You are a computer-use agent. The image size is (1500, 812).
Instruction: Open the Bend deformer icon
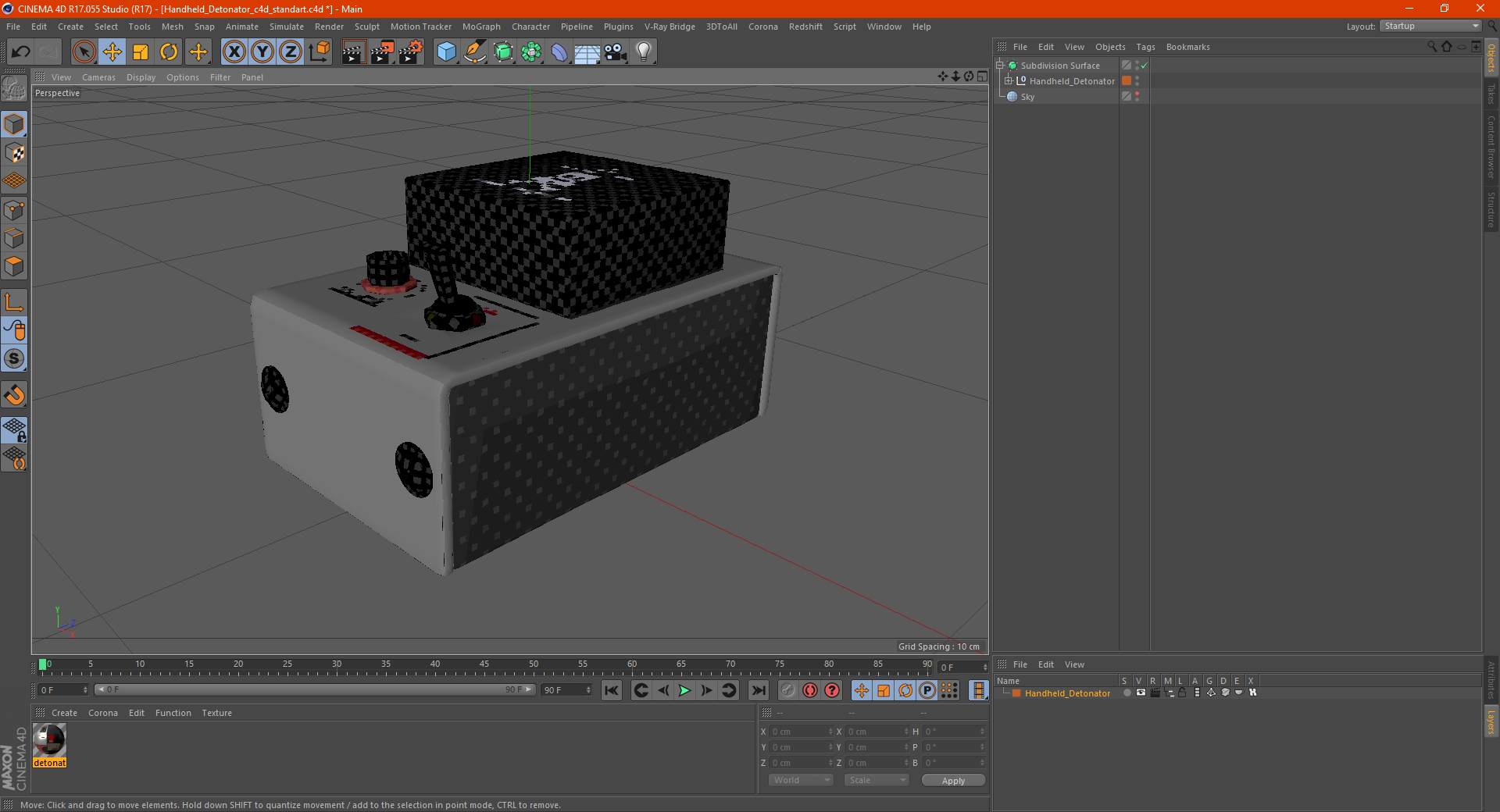pyautogui.click(x=559, y=52)
